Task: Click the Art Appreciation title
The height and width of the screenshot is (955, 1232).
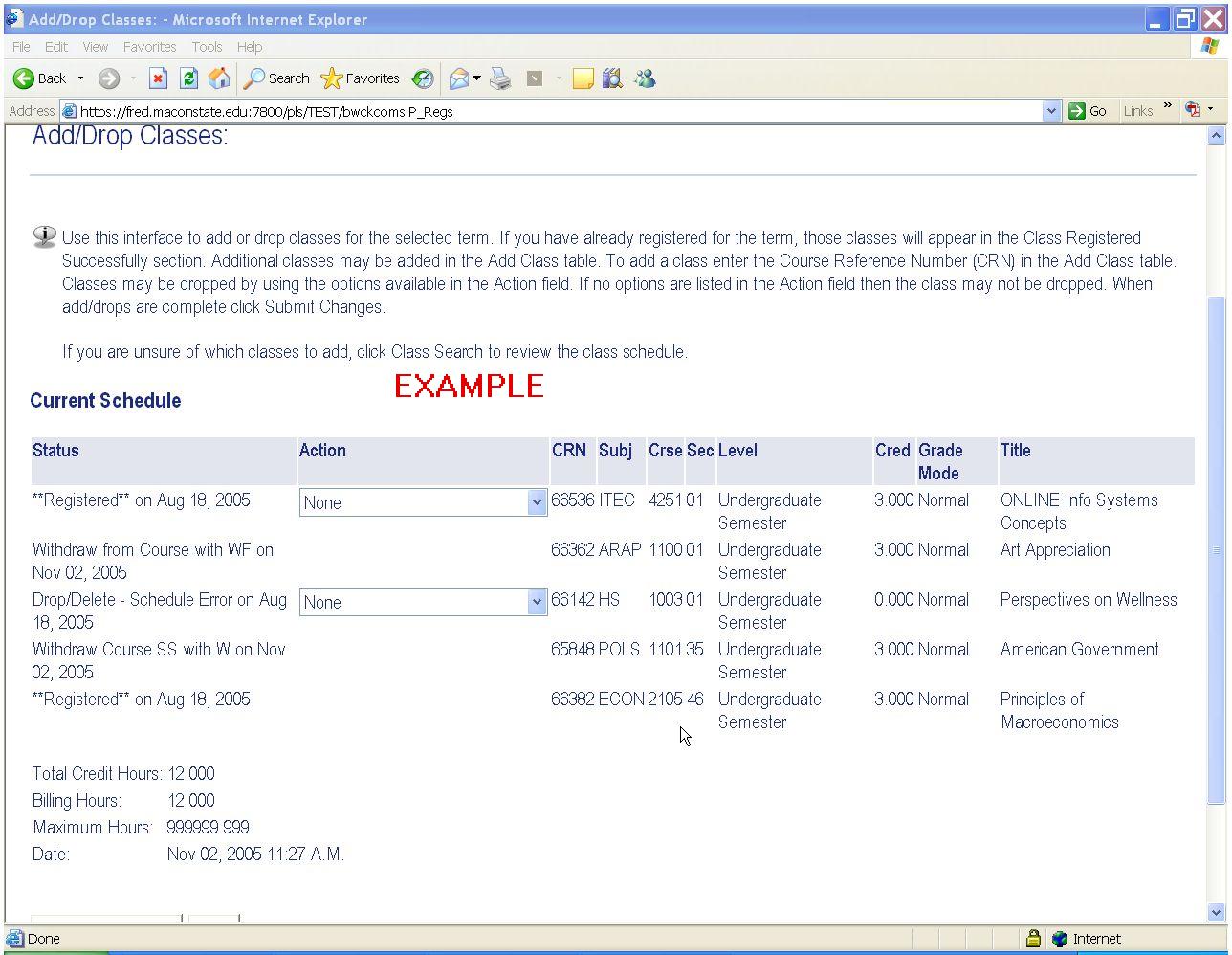Action: click(x=1055, y=550)
